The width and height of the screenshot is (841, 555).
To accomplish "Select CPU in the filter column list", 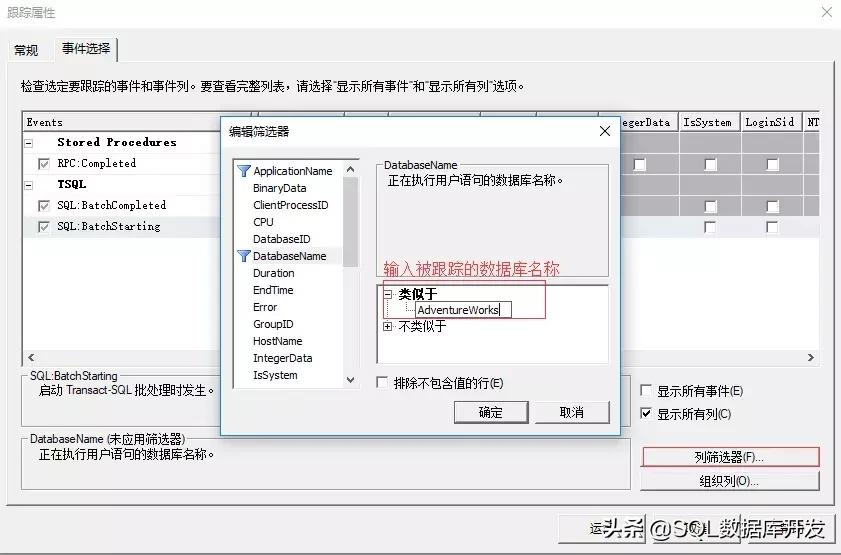I will [263, 222].
